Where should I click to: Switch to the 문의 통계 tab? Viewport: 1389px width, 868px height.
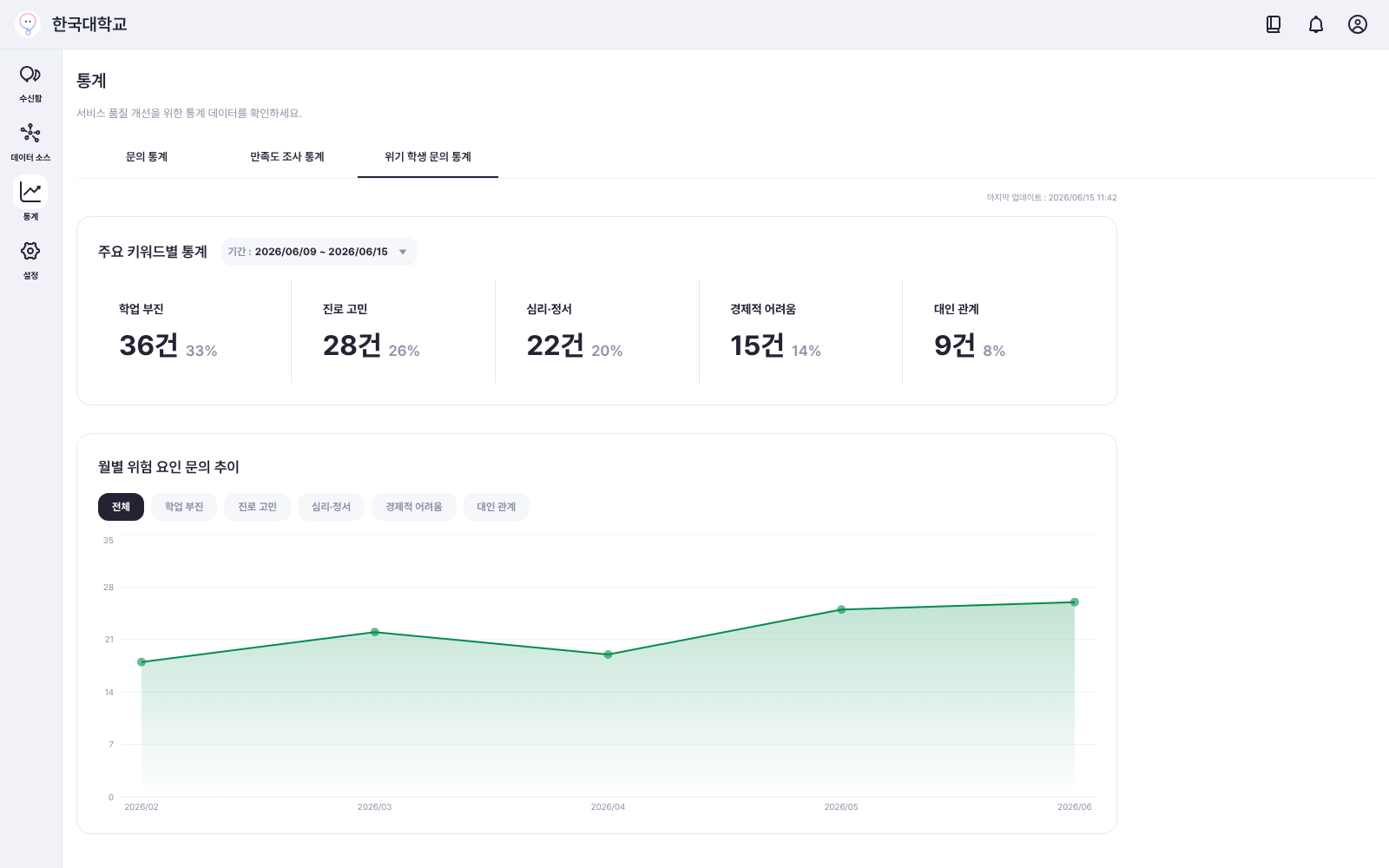147,157
